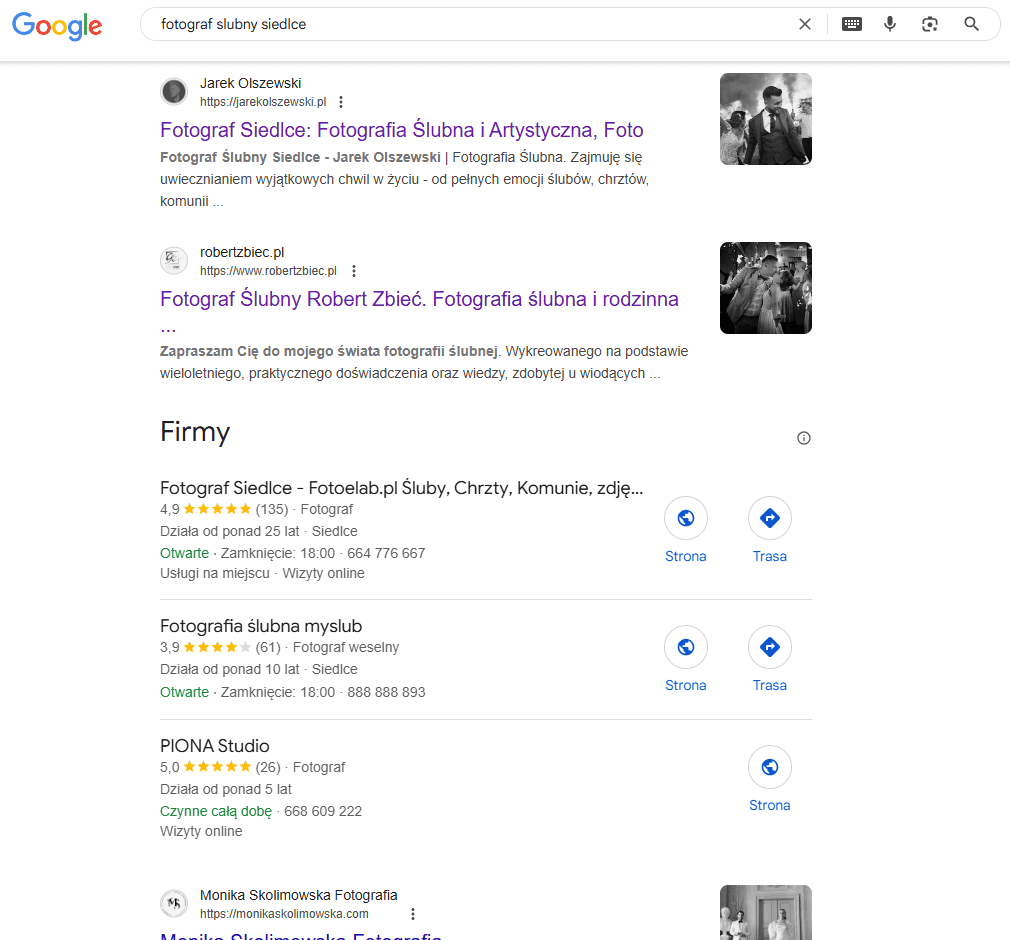Open the Robert Zbieć result thumbnail
Viewport: 1010px width, 940px height.
765,288
